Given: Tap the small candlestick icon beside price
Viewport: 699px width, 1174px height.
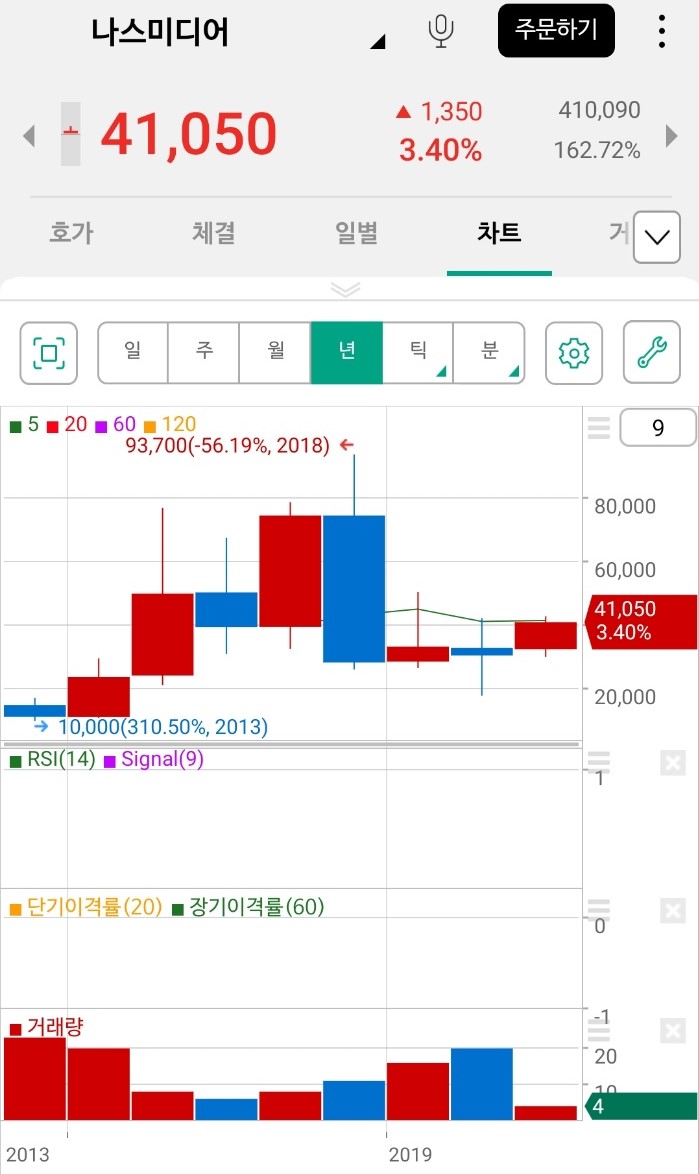Looking at the screenshot, I should [70, 133].
